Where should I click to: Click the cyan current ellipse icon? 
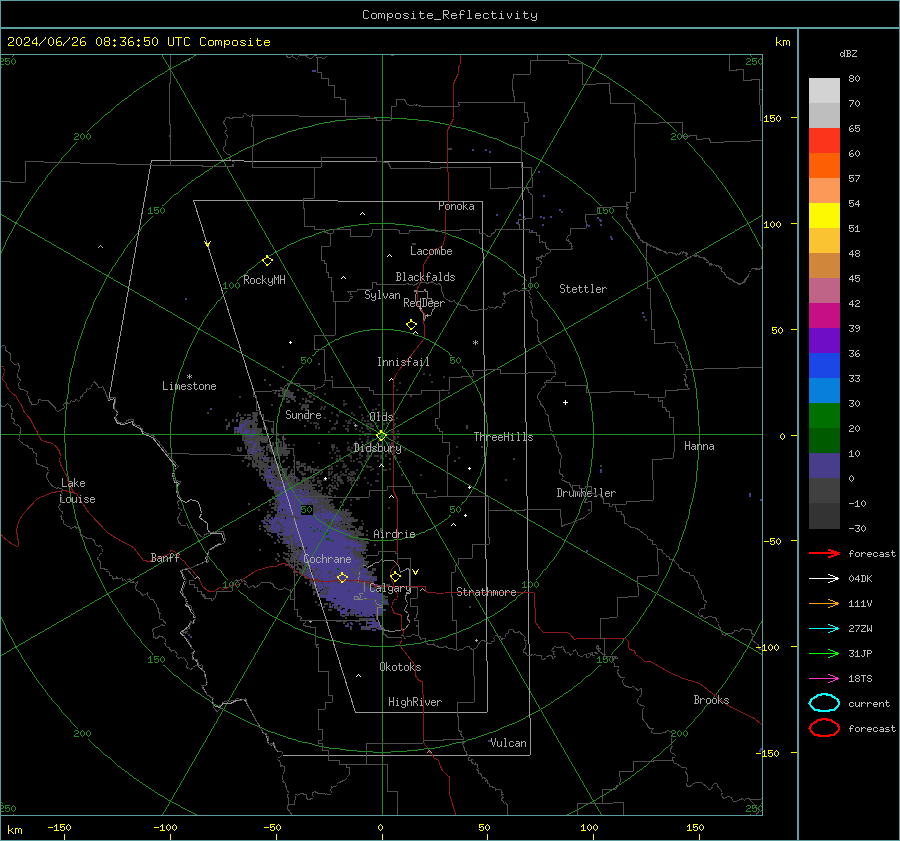(x=824, y=703)
